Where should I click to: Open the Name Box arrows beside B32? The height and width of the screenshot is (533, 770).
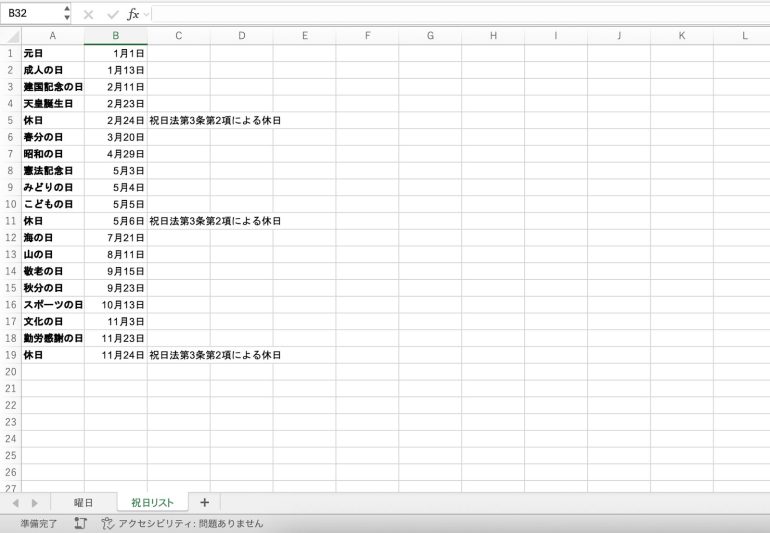(x=67, y=13)
